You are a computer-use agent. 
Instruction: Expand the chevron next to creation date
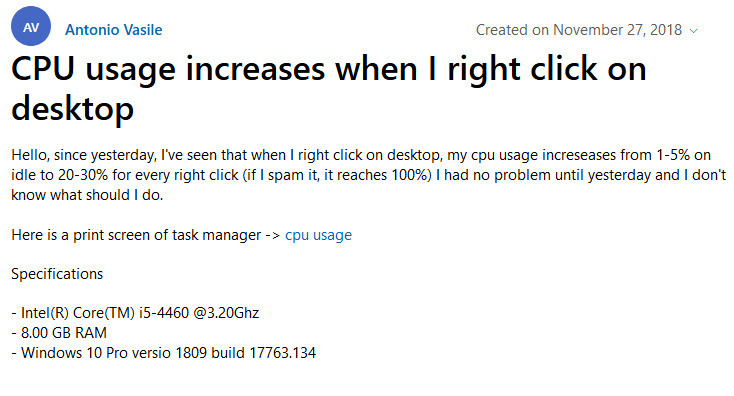694,31
